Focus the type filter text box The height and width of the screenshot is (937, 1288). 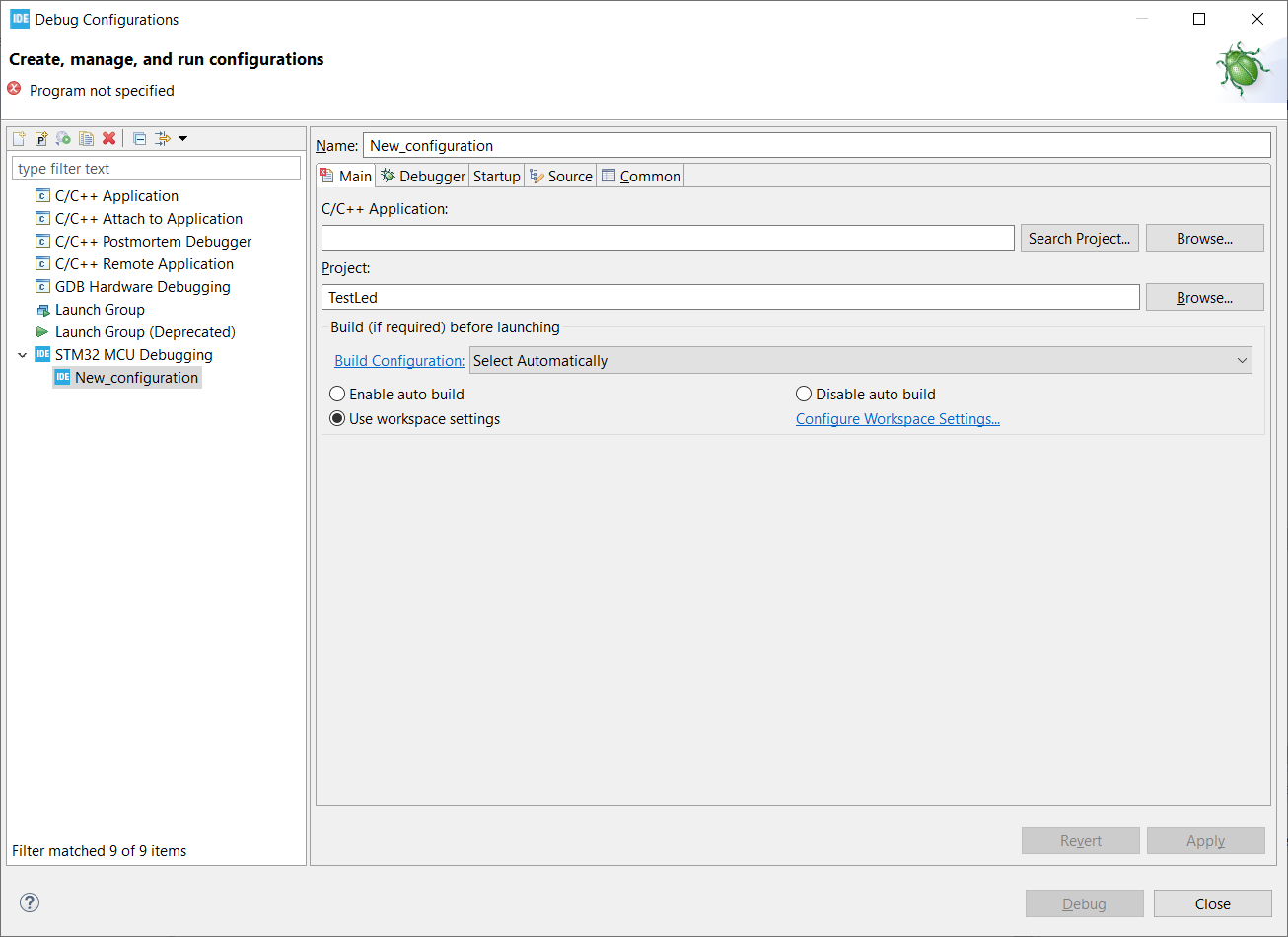(x=156, y=168)
